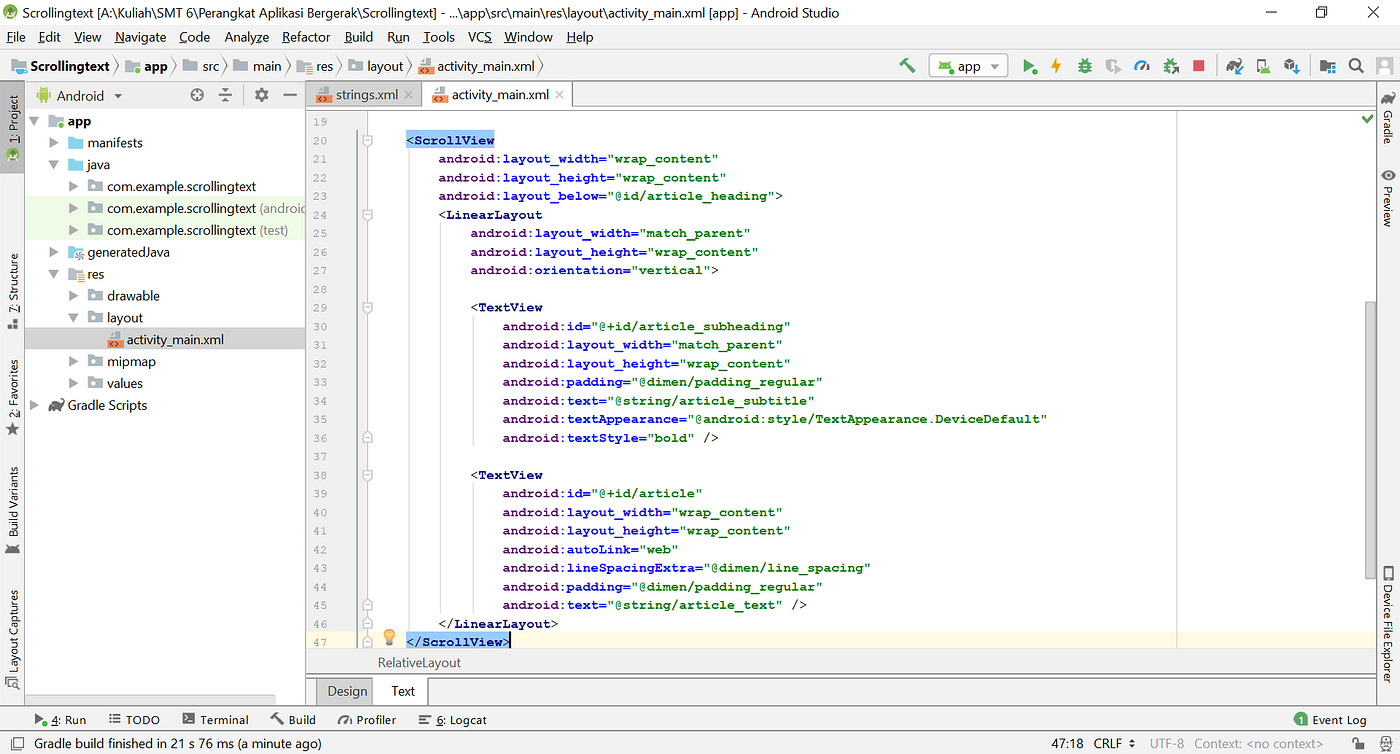Sync project with Gradle files
1400x754 pixels.
pyautogui.click(x=1232, y=64)
